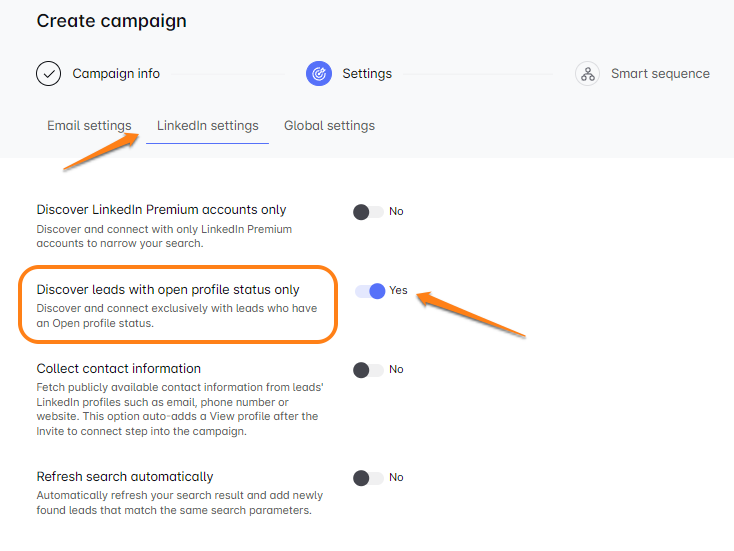Enable Refresh search automatically toggle
Image resolution: width=734 pixels, height=551 pixels.
[368, 478]
